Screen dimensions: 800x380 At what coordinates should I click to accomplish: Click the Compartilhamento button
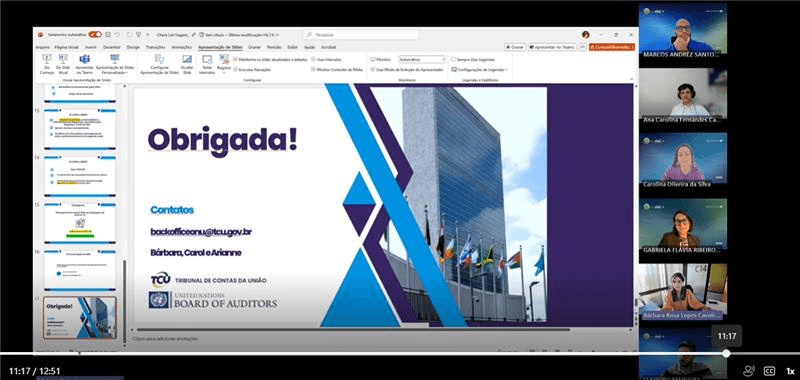point(611,47)
